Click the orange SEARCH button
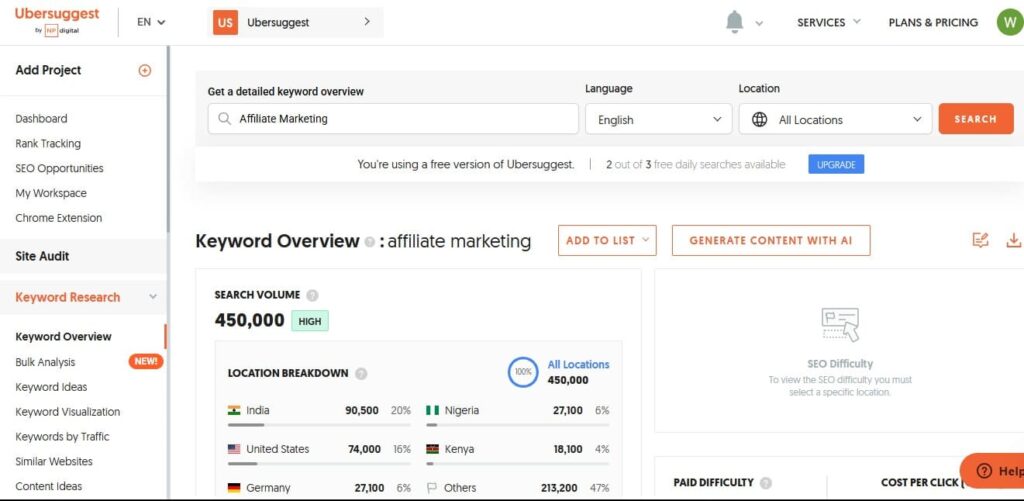The width and height of the screenshot is (1024, 501). pyautogui.click(x=976, y=119)
